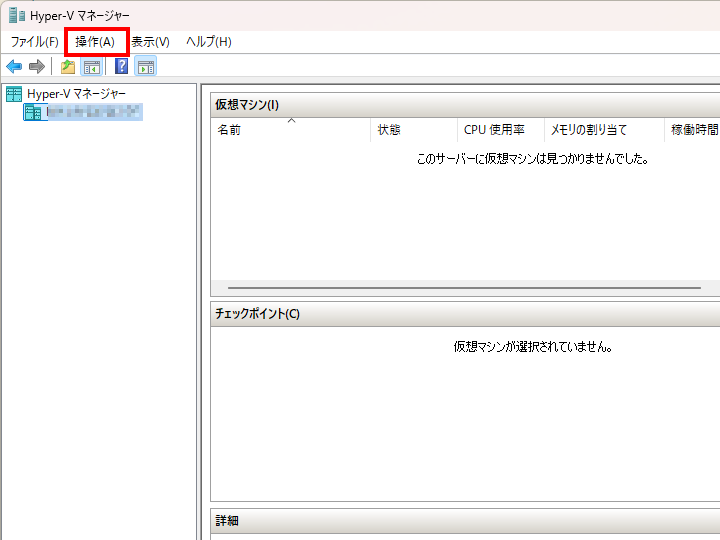Open the ヘルプ(H) menu
Viewport: 720px width, 540px height.
208,42
